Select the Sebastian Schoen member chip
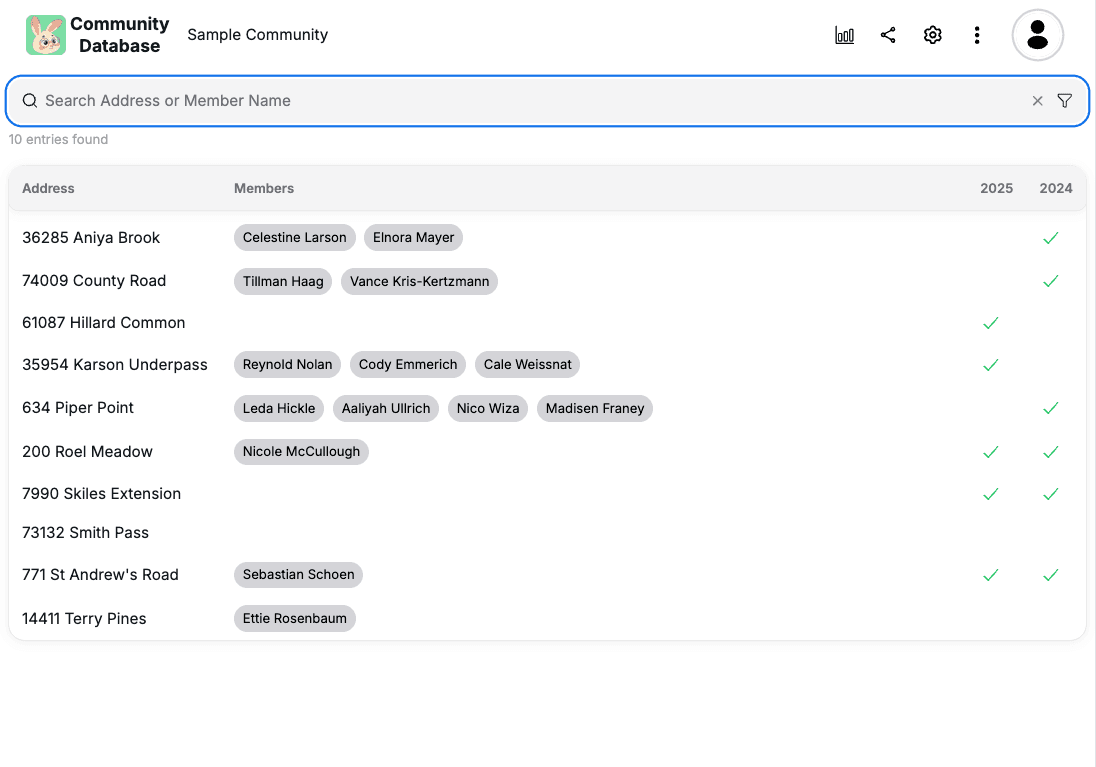1096x767 pixels. [x=298, y=575]
